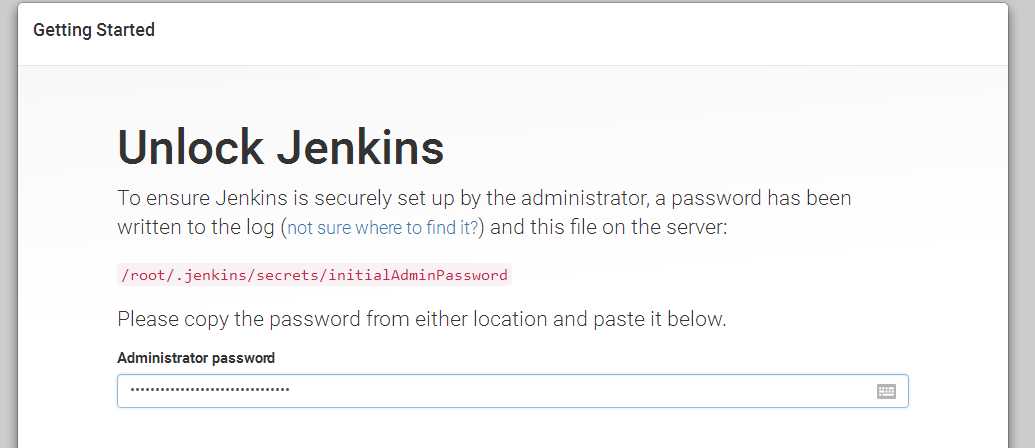
Task: Open the "not sure where to find it?" link
Action: [382, 228]
